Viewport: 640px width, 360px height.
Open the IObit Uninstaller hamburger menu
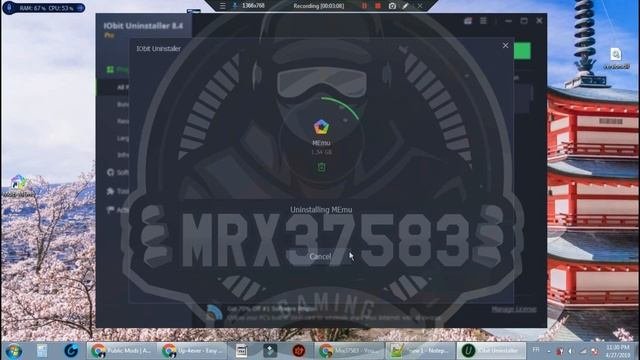point(483,21)
